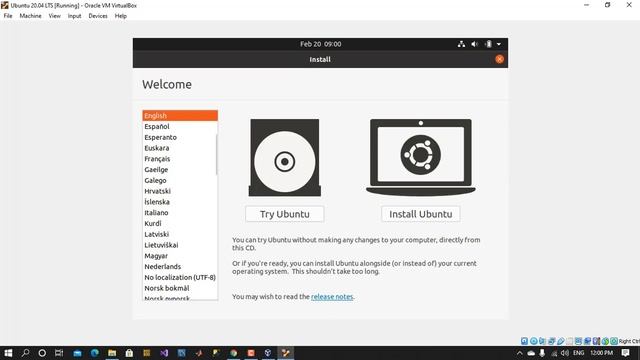The height and width of the screenshot is (360, 640).
Task: Click VirtualBox mouse integration status indicator
Action: point(605,341)
